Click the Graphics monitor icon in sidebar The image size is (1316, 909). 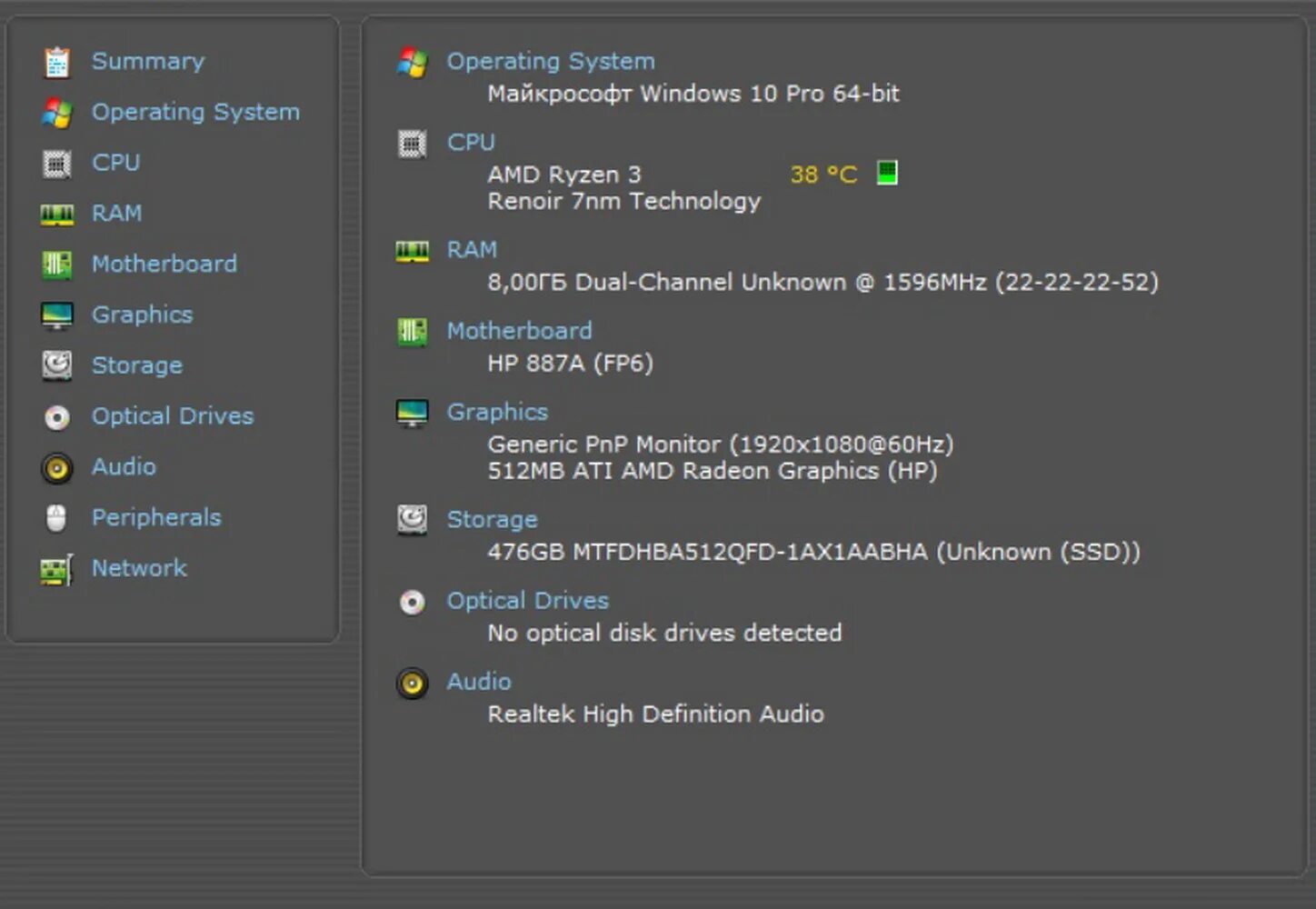[x=56, y=315]
